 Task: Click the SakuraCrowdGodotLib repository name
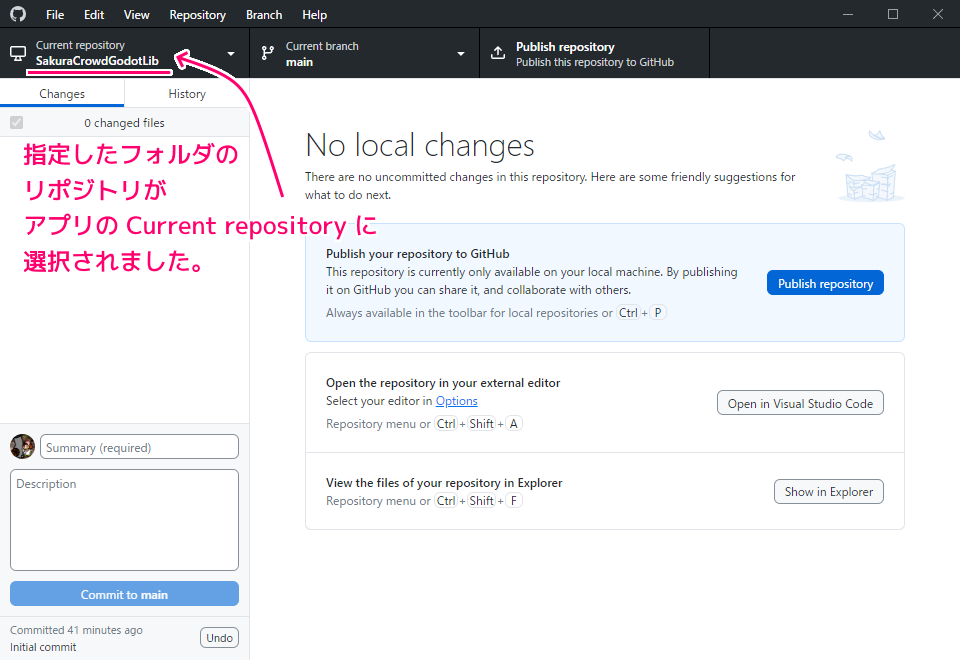point(97,61)
